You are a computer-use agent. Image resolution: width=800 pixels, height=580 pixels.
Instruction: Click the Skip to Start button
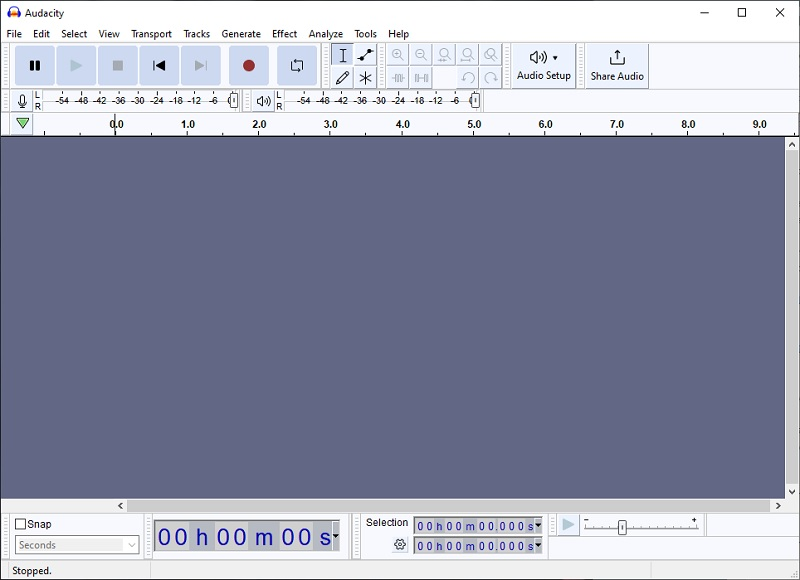click(158, 64)
